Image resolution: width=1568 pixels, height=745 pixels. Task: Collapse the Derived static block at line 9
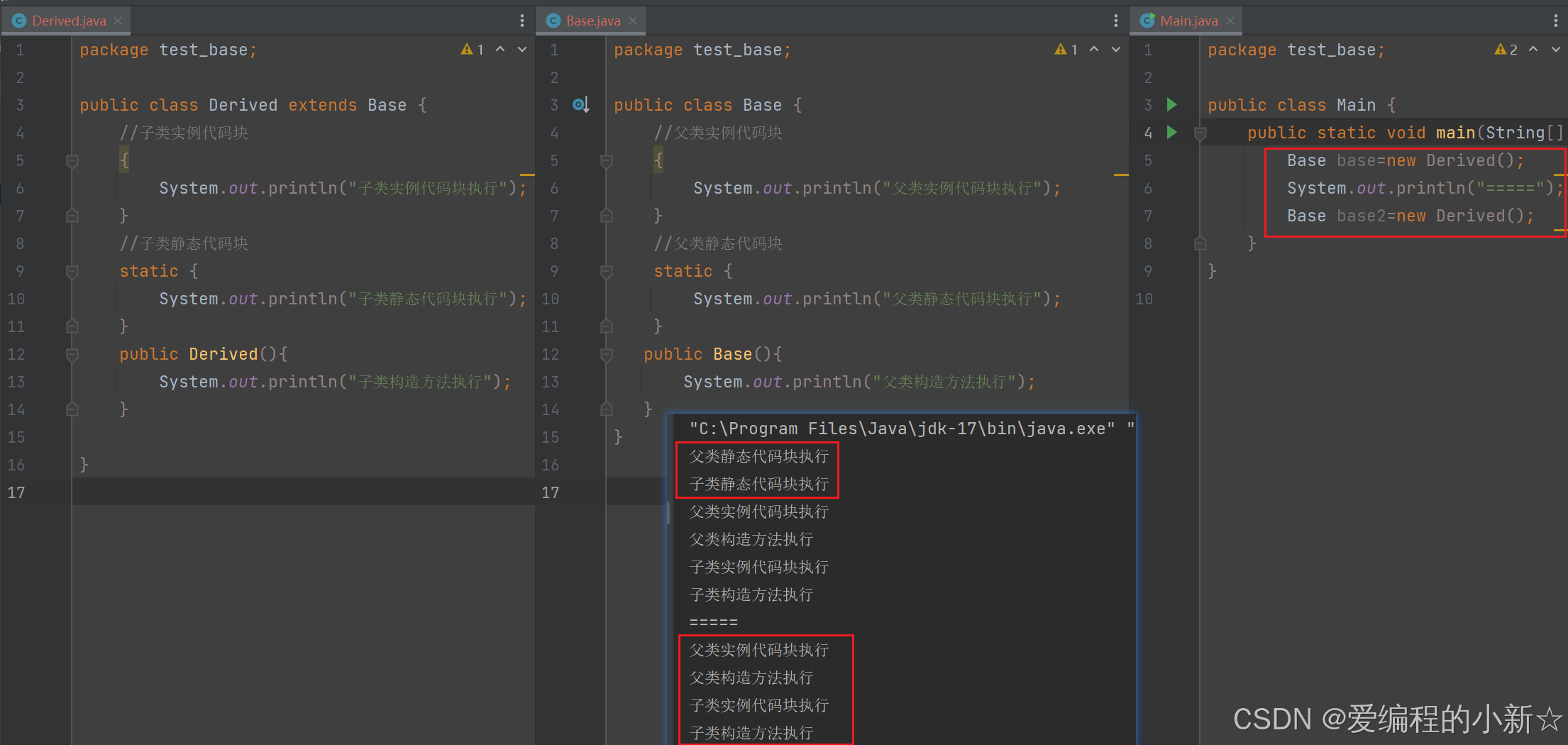(x=72, y=272)
